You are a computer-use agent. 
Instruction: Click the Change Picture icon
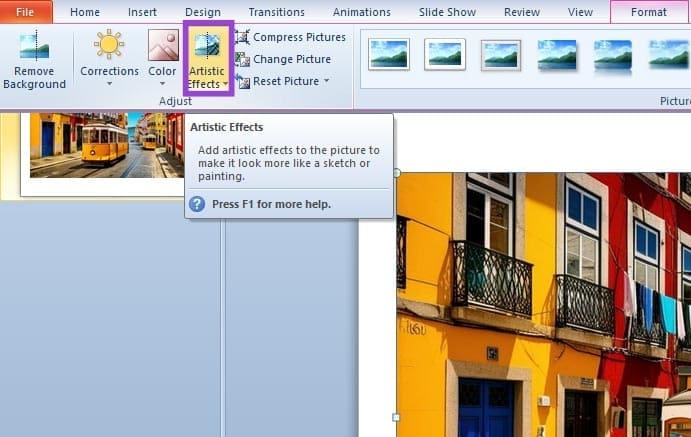(242, 59)
